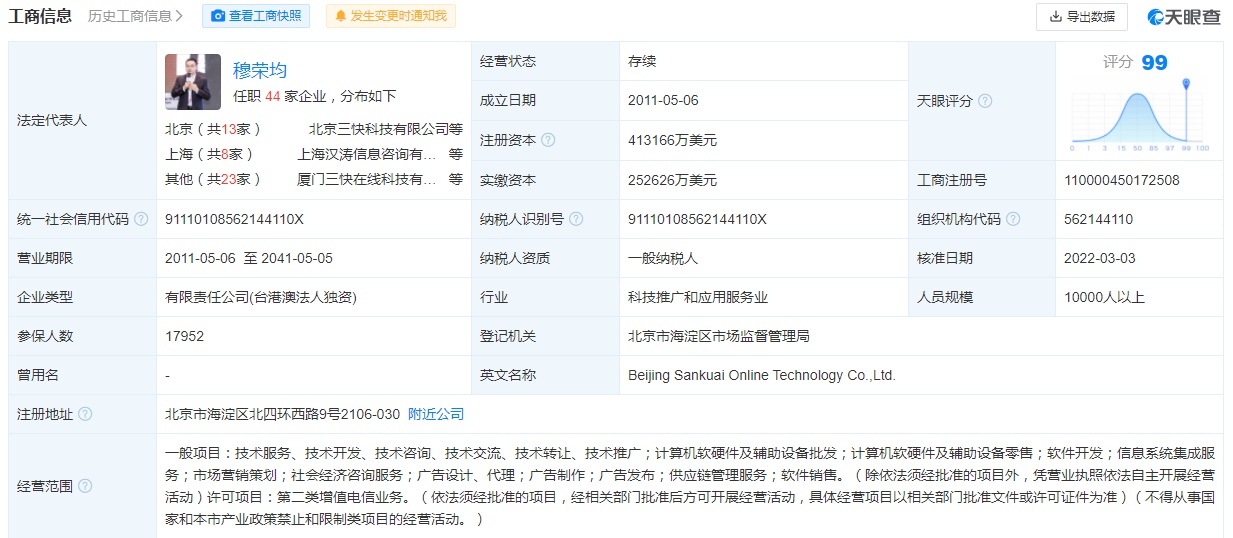Select the 存续 business status value
This screenshot has height=538, width=1233.
click(x=642, y=61)
